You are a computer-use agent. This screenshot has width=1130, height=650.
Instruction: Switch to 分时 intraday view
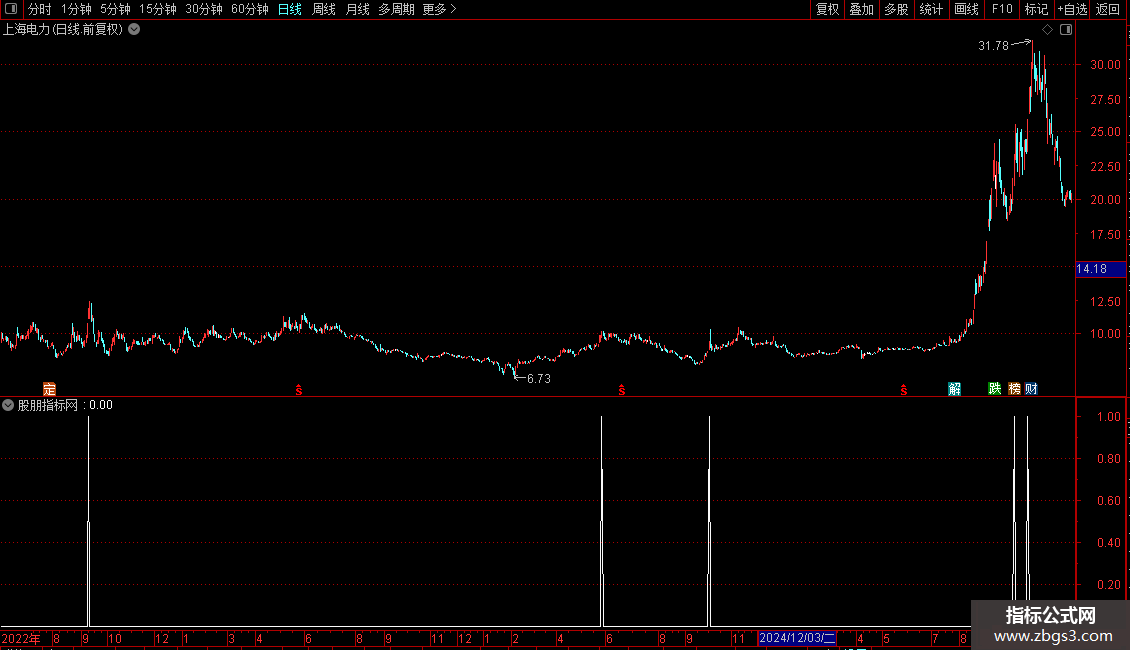40,9
